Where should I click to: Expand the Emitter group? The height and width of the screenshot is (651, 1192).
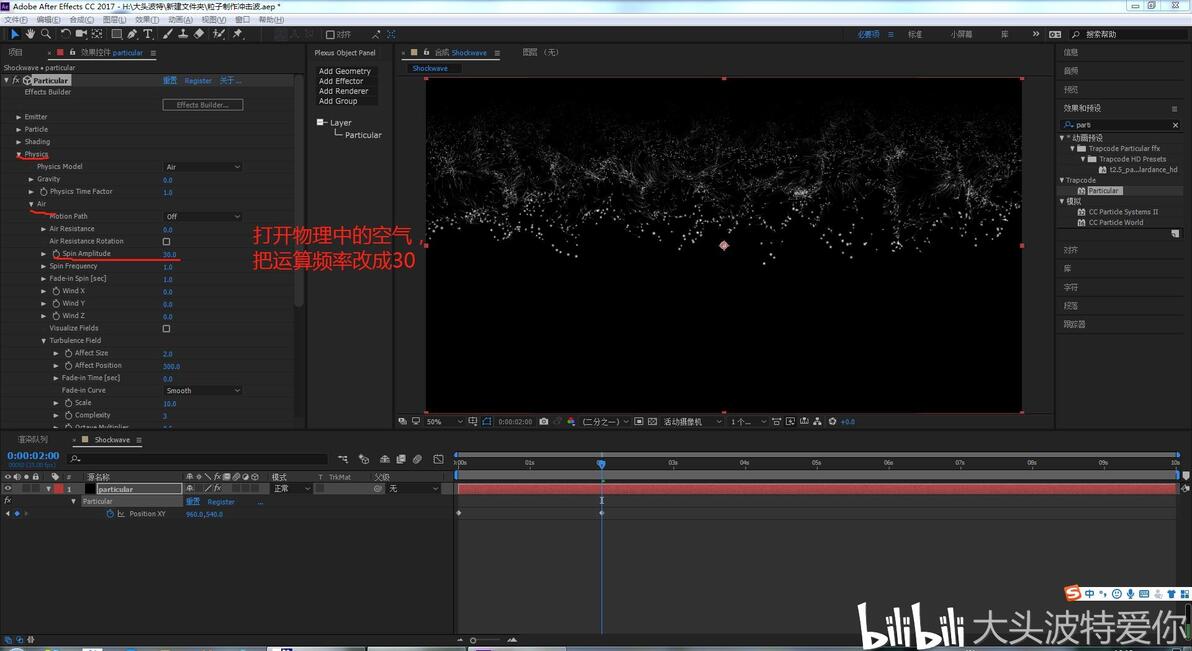click(19, 117)
